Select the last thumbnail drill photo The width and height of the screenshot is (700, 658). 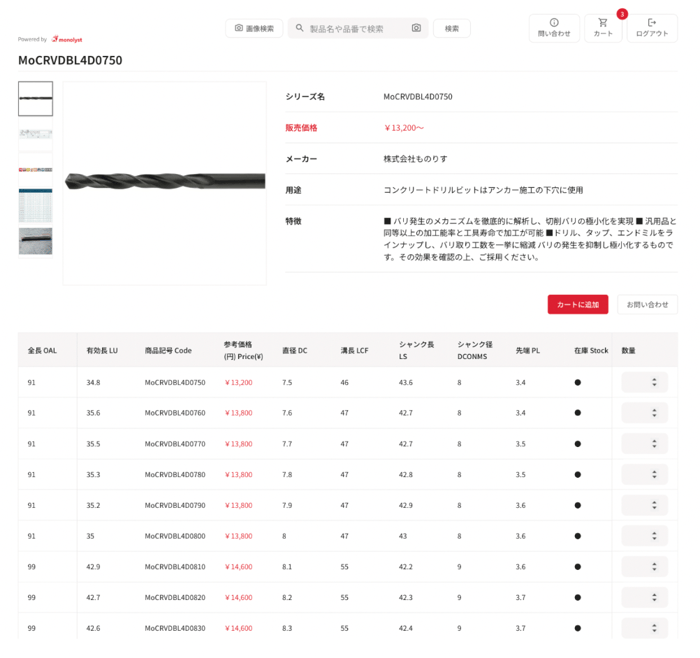(x=35, y=241)
